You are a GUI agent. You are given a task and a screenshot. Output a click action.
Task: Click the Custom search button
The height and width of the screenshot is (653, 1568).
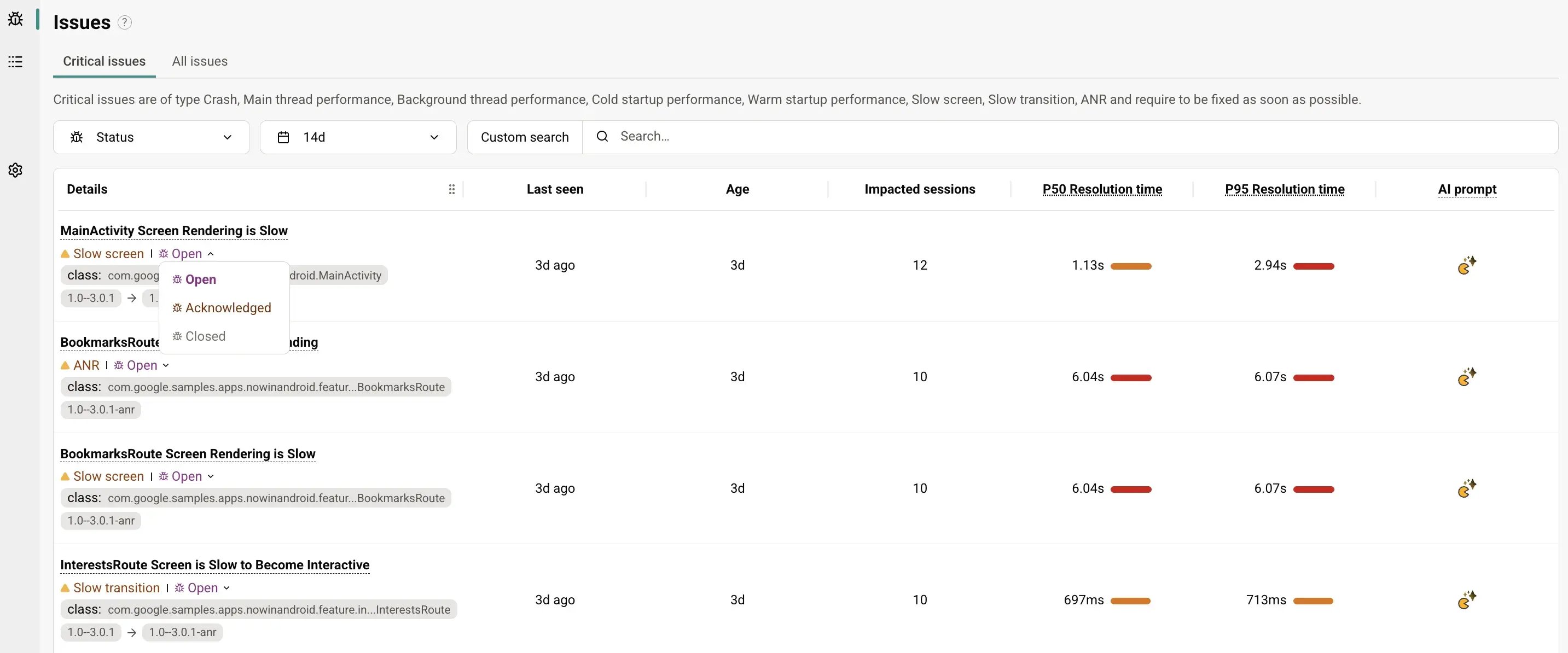tap(525, 137)
